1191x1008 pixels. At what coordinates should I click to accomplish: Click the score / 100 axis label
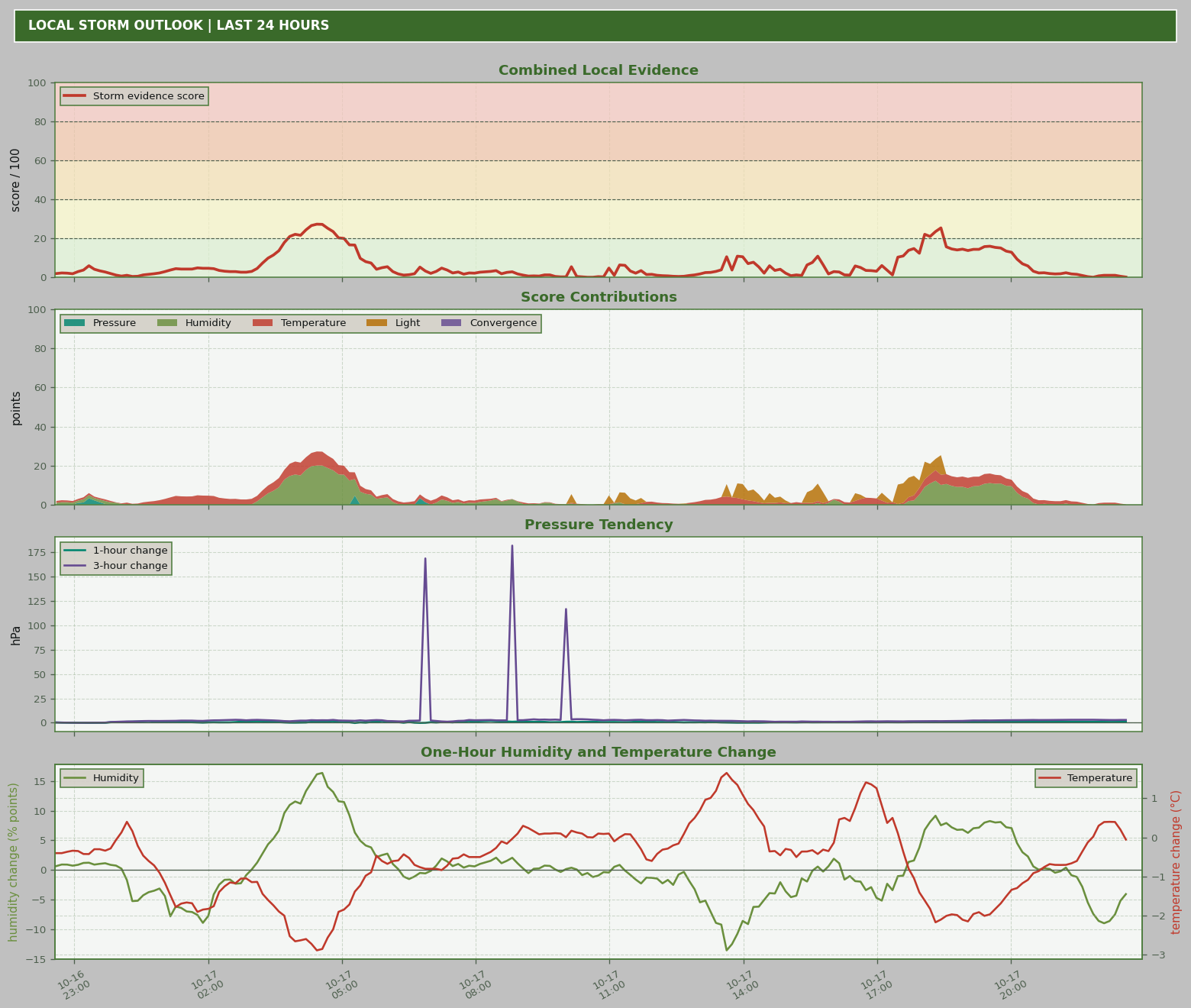point(16,180)
